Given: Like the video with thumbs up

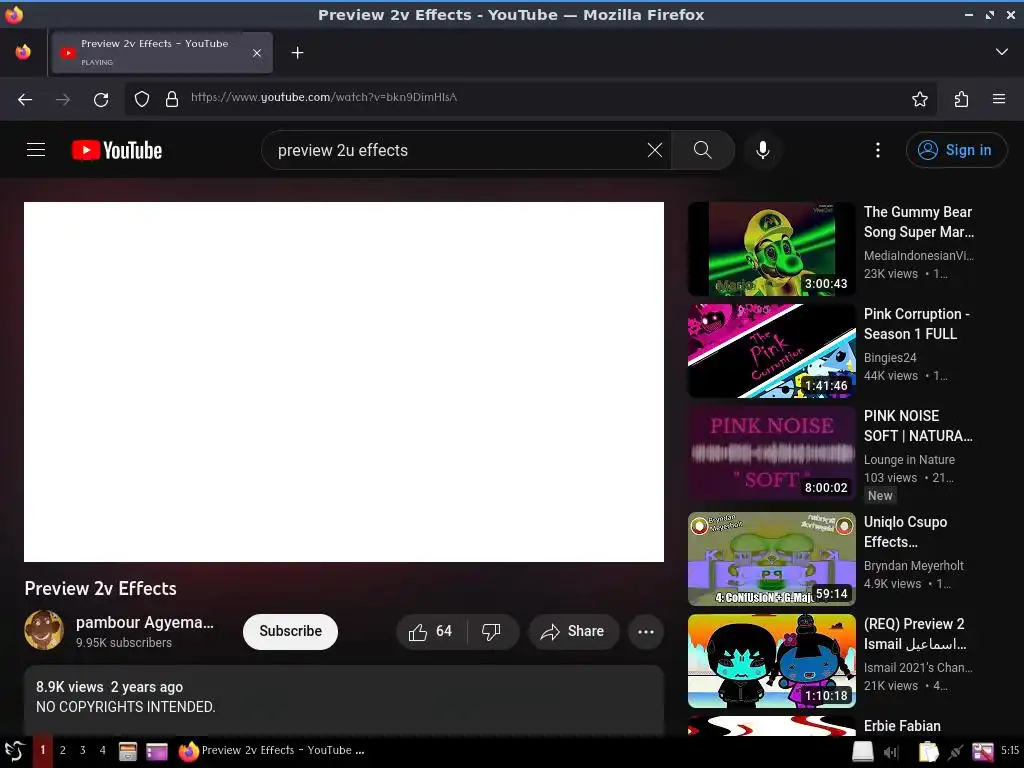Looking at the screenshot, I should 430,632.
